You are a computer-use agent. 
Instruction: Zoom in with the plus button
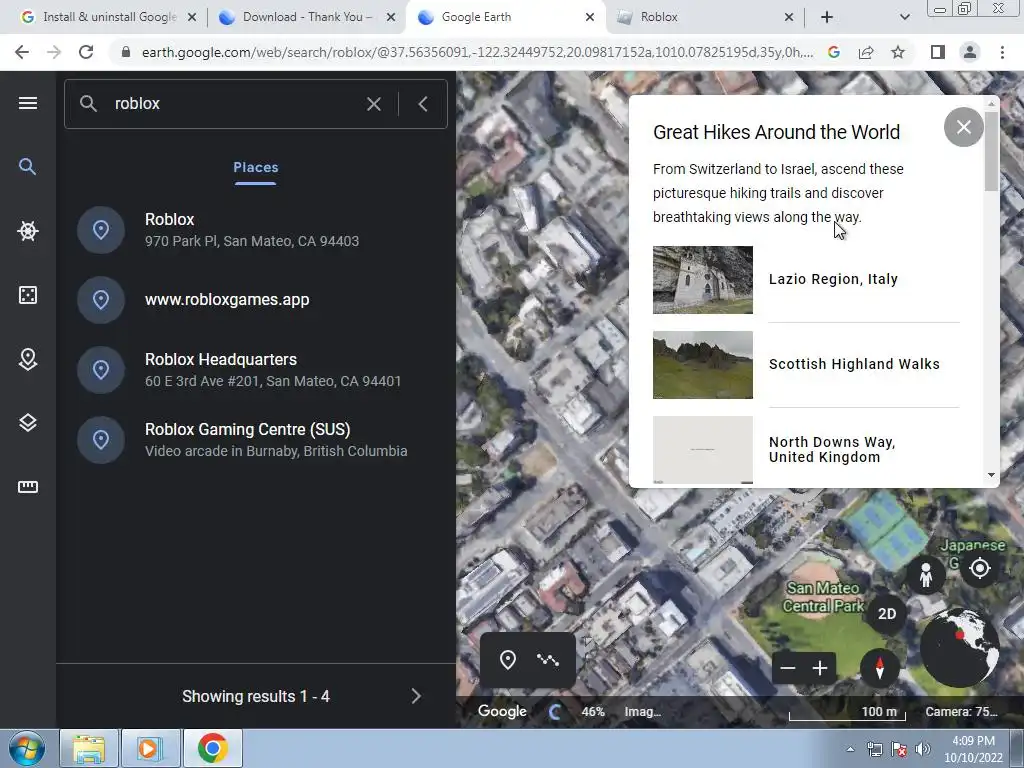click(820, 668)
